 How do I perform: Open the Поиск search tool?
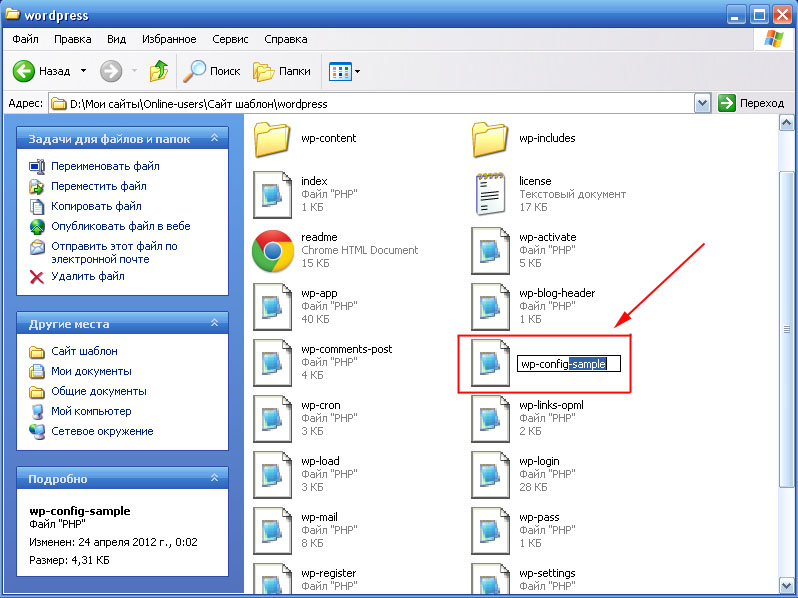pyautogui.click(x=212, y=71)
